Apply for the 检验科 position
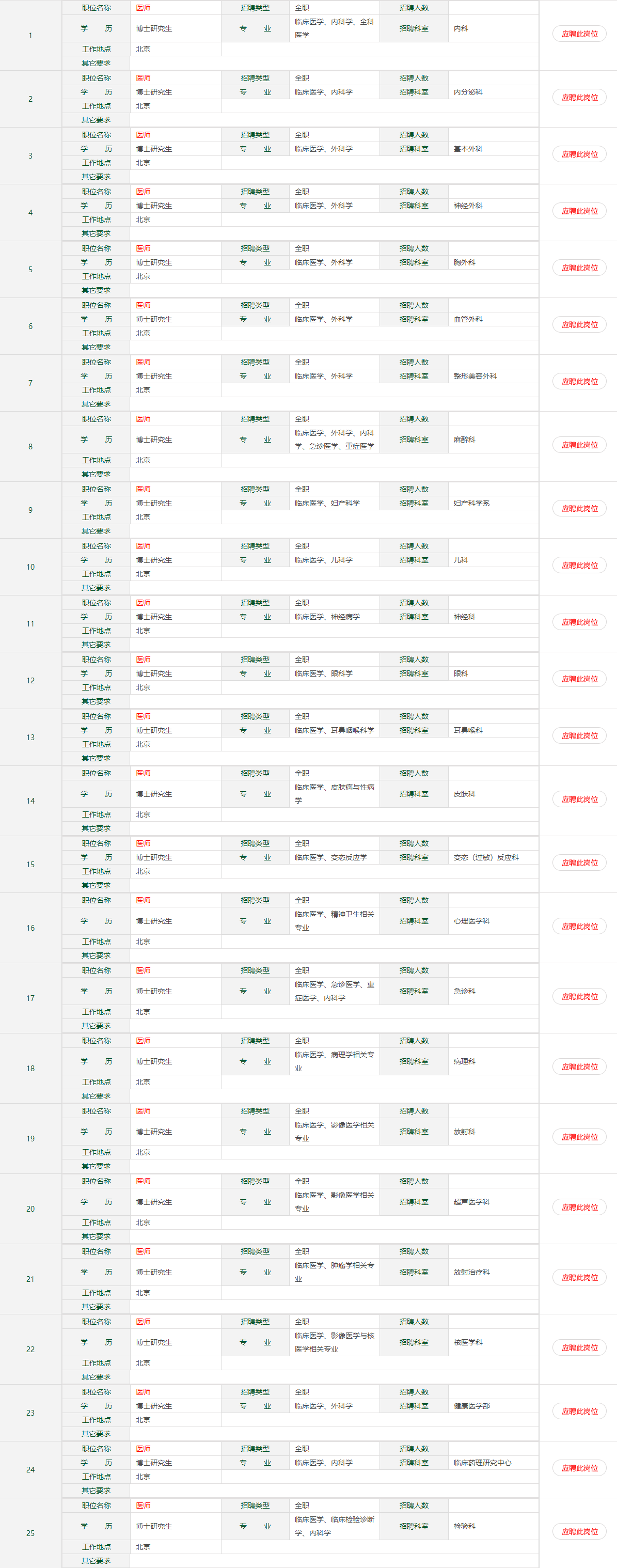This screenshot has width=617, height=1568. (579, 1531)
